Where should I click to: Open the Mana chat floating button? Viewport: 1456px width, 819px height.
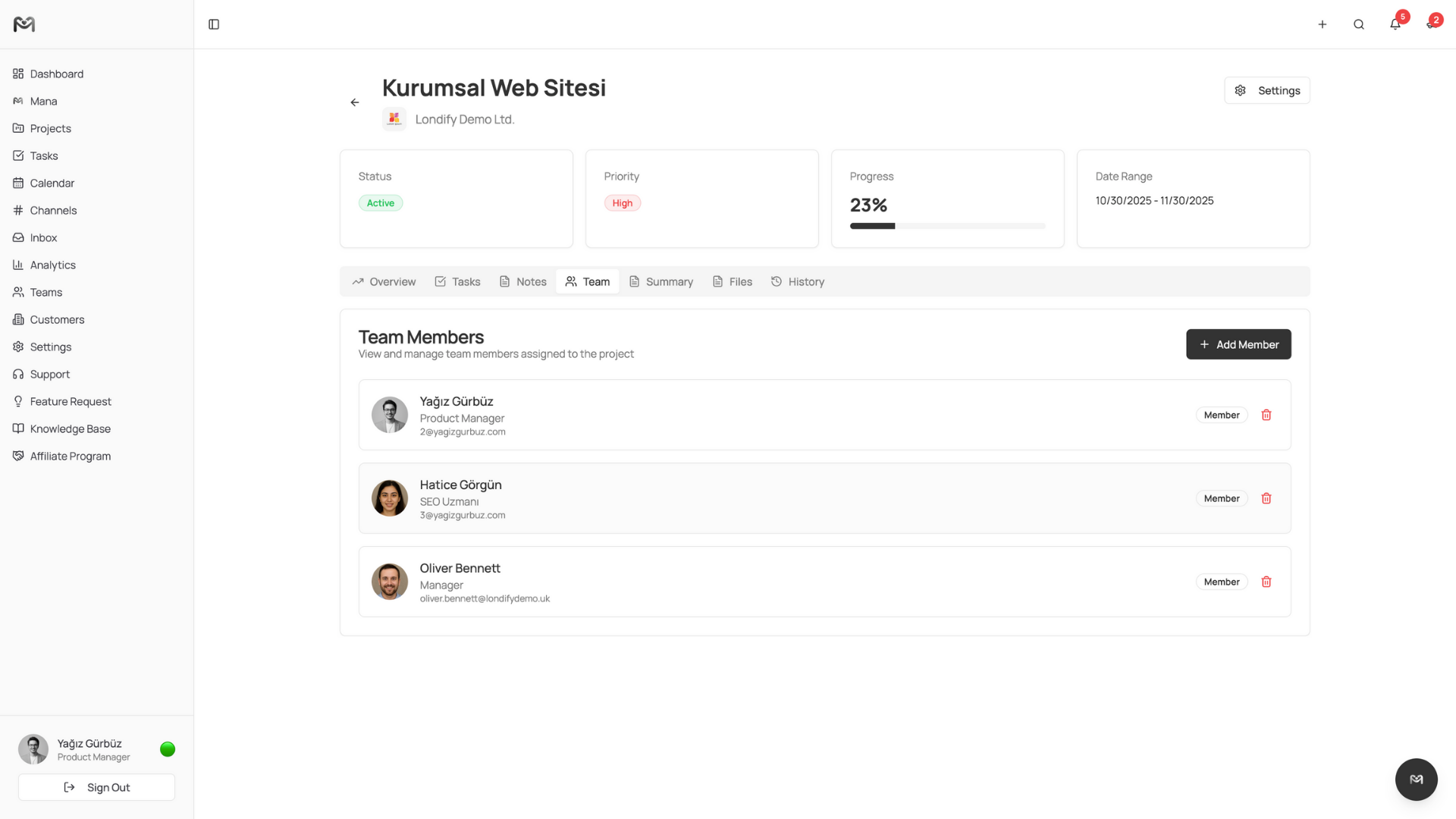point(1416,779)
